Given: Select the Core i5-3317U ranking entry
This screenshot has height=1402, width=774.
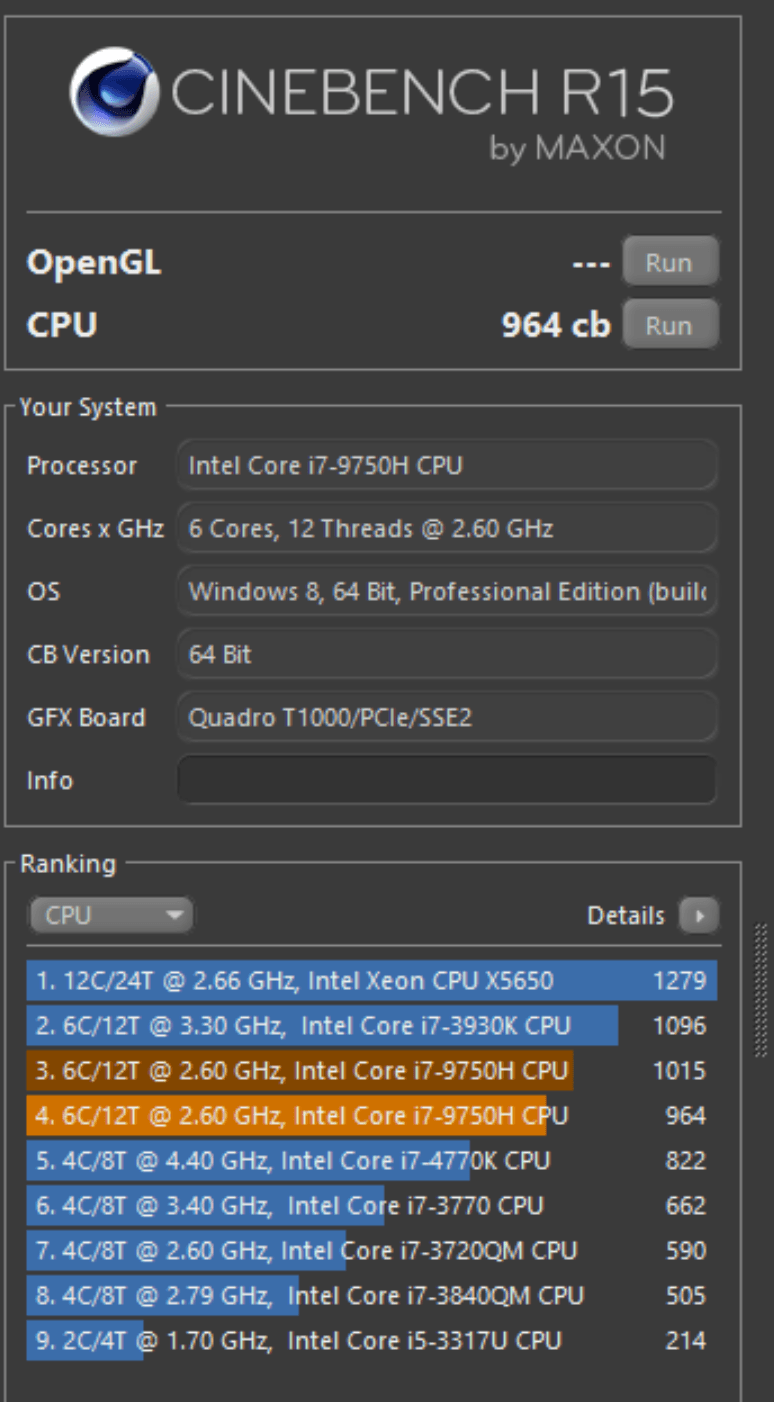Looking at the screenshot, I should pos(370,1340).
